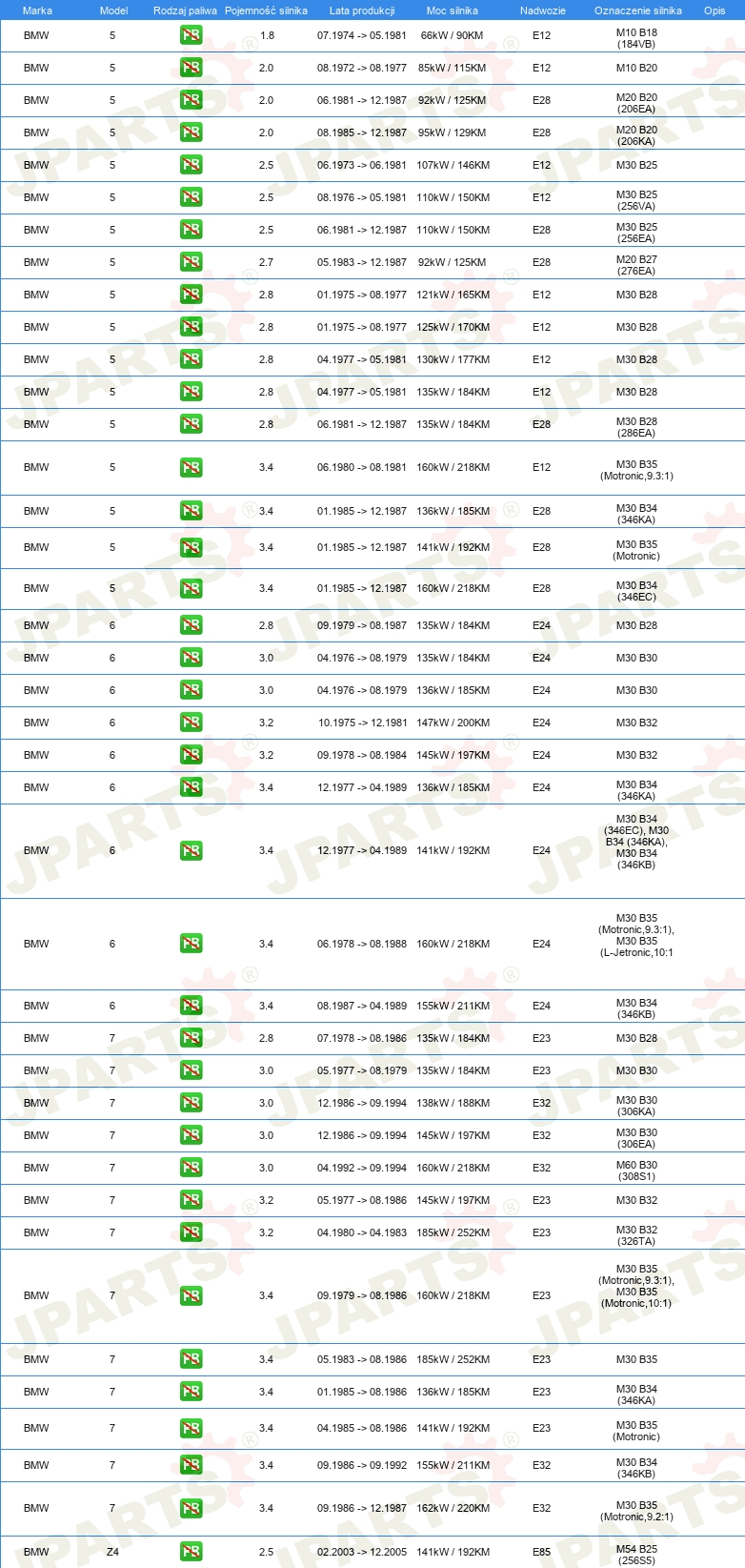Click the fuel icon for engine M30 B25 (256VA)

[191, 197]
